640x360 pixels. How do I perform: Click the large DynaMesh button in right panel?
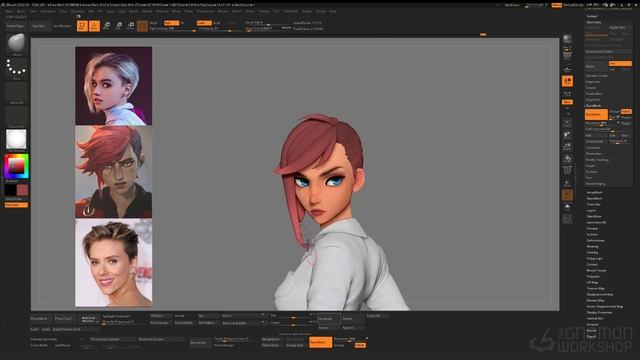pyautogui.click(x=596, y=115)
